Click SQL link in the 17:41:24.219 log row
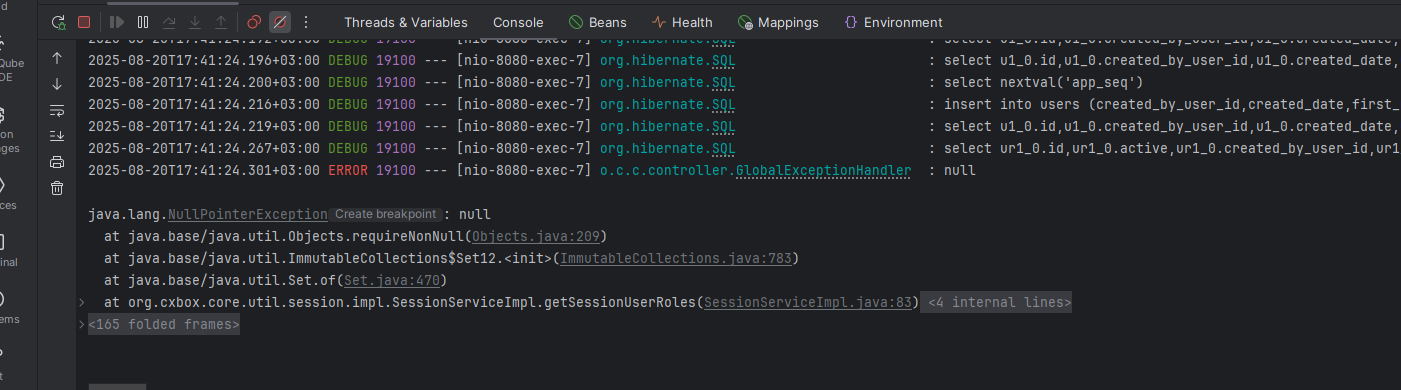This screenshot has width=1401, height=390. point(723,126)
